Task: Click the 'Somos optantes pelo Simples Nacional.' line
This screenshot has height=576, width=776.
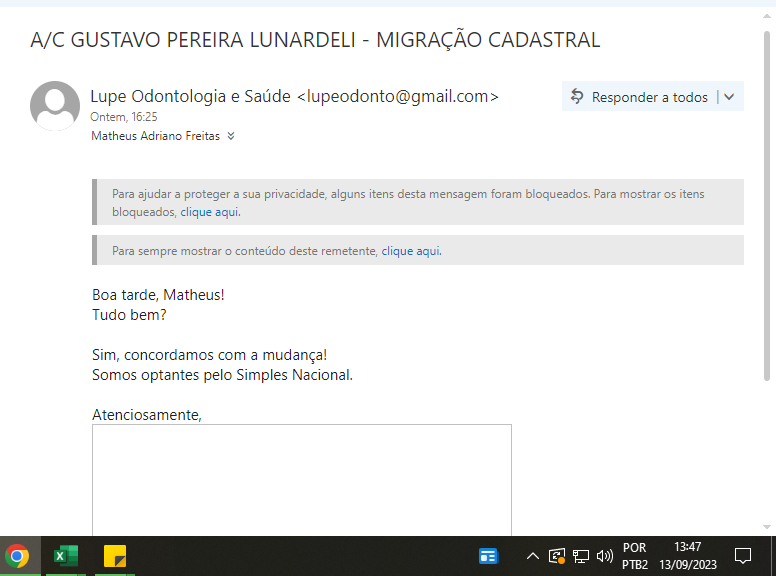Action: [x=222, y=375]
